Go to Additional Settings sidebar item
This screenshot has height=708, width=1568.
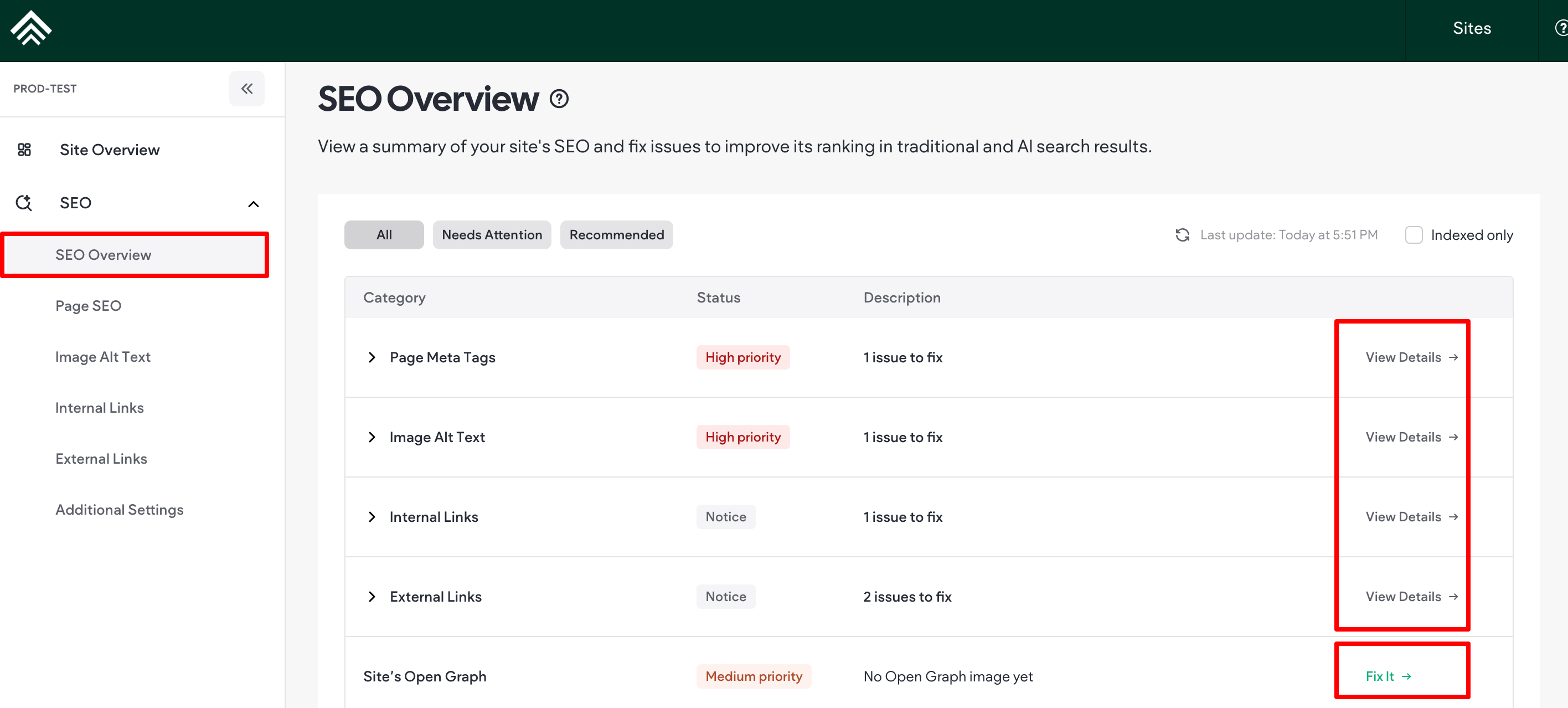[119, 510]
